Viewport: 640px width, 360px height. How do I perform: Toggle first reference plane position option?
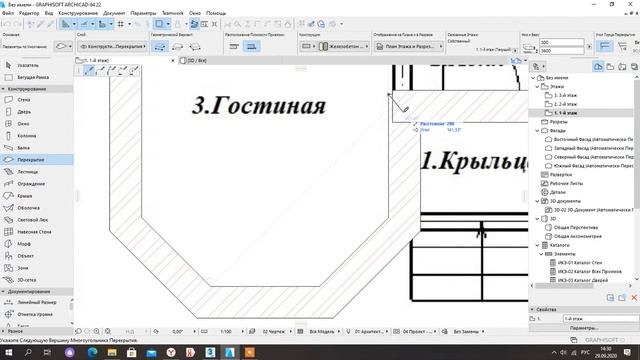coord(234,47)
